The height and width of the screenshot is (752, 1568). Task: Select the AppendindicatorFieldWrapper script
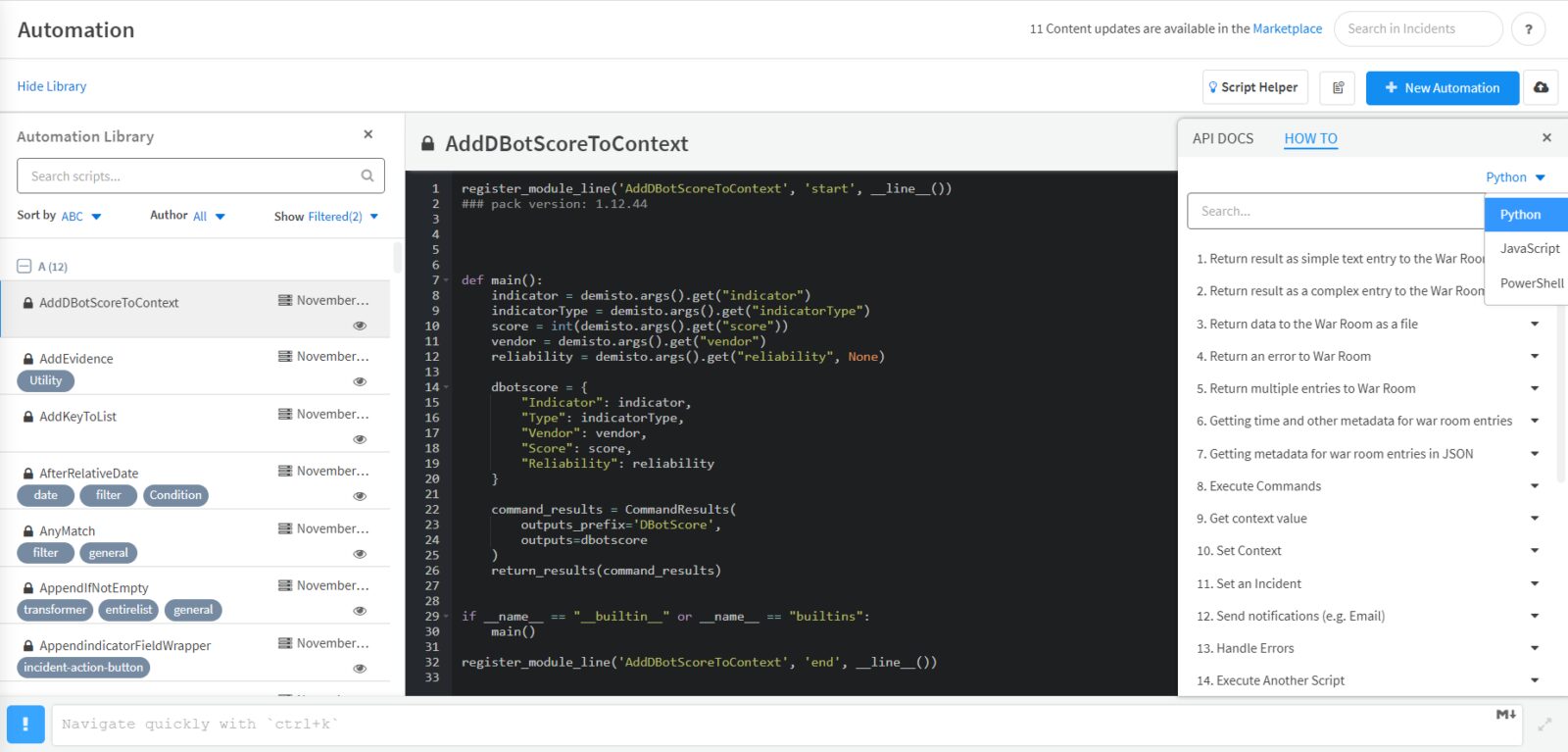125,646
